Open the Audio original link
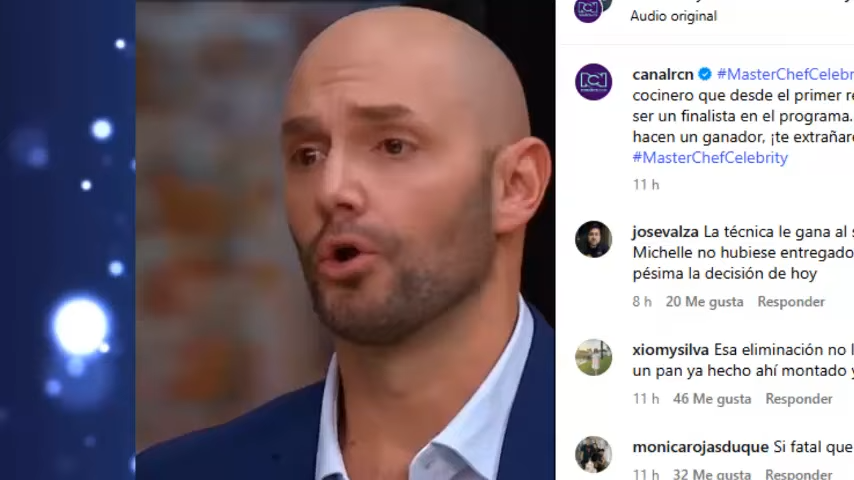854x480 pixels. pyautogui.click(x=673, y=16)
